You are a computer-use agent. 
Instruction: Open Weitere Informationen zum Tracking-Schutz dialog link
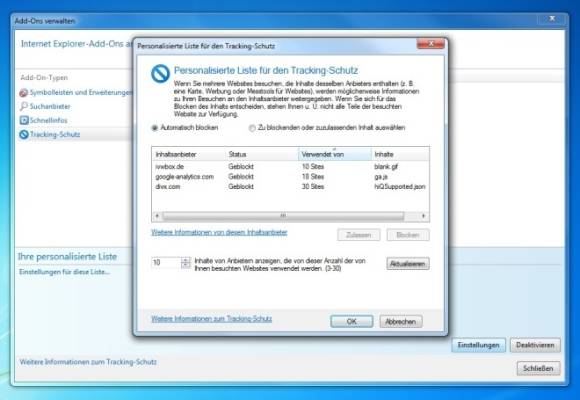[212, 319]
